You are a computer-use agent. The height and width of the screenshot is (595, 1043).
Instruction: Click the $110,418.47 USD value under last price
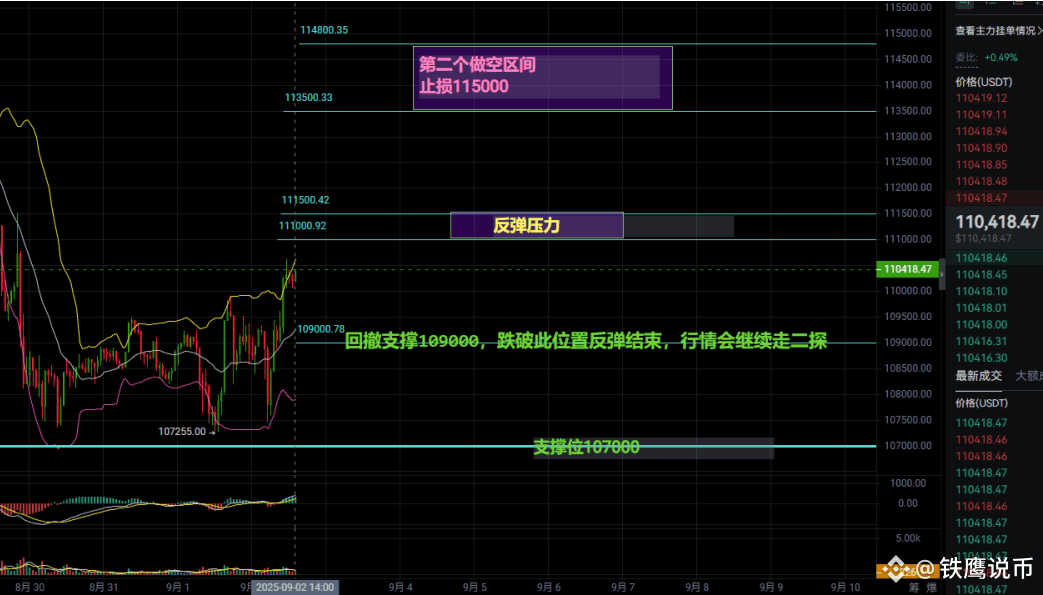(x=983, y=238)
